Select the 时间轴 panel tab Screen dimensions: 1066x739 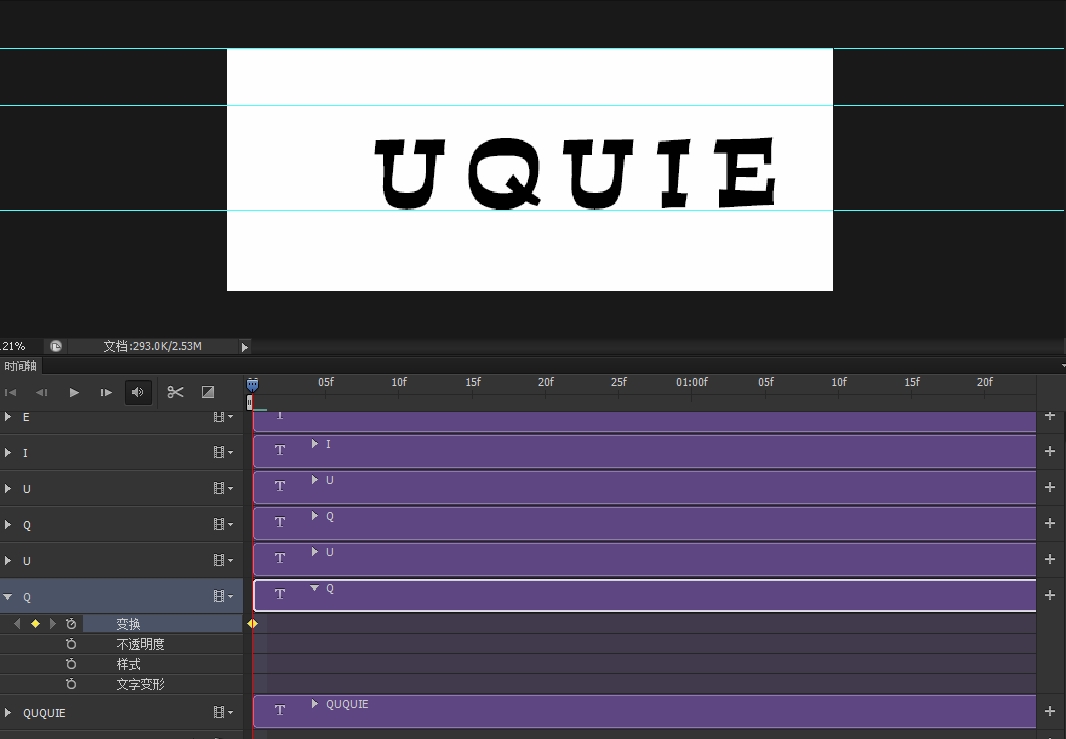(20, 367)
